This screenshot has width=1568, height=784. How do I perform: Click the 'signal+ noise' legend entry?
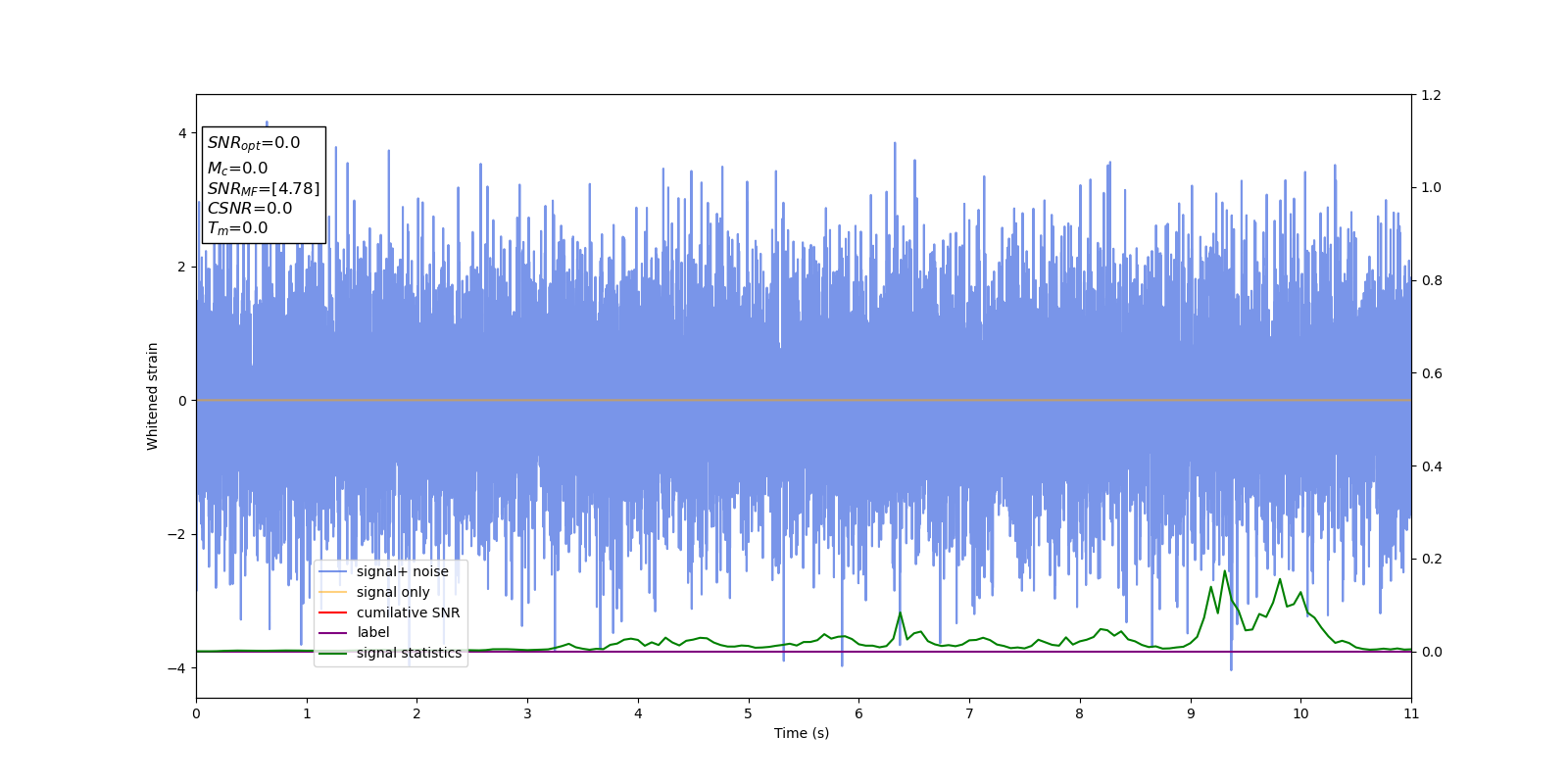pos(383,571)
